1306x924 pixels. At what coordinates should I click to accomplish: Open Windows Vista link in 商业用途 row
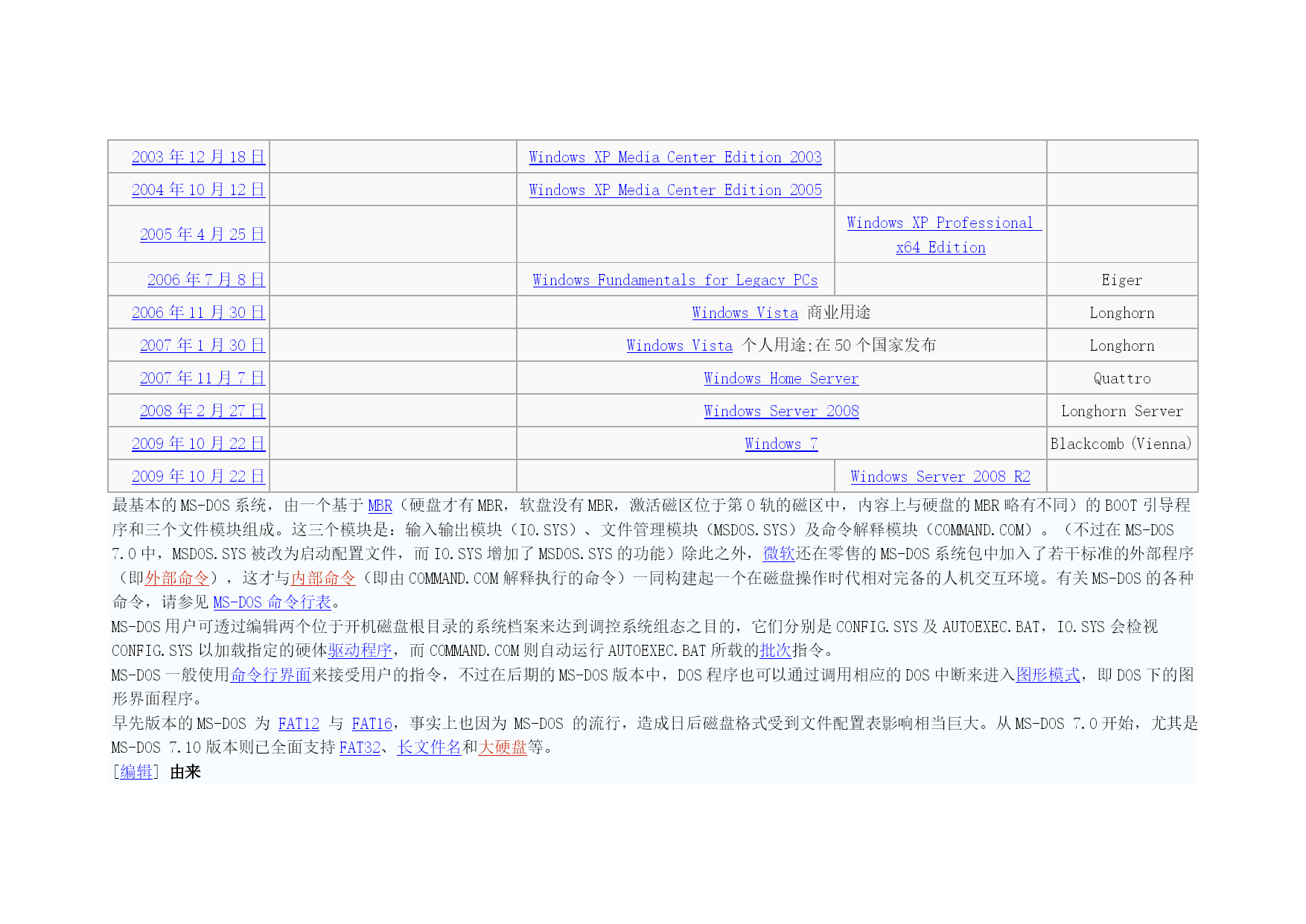(x=745, y=313)
